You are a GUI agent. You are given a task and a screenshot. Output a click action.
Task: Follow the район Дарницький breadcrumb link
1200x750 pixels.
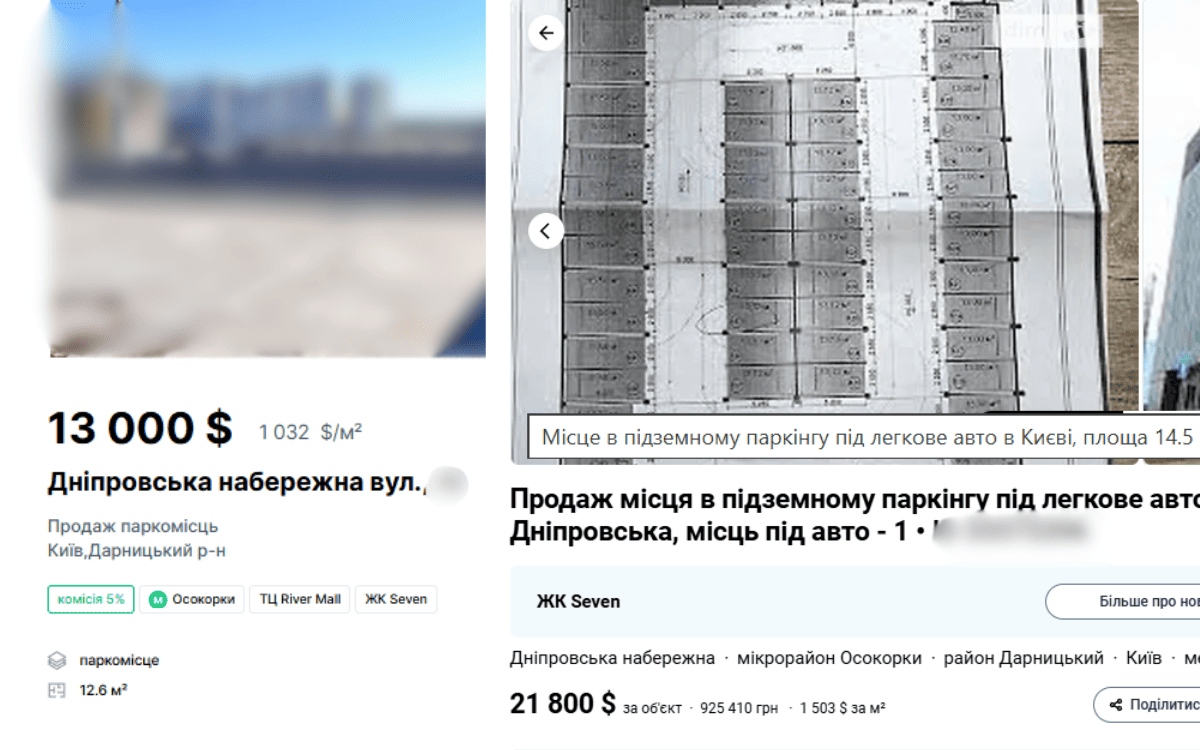tap(1023, 658)
